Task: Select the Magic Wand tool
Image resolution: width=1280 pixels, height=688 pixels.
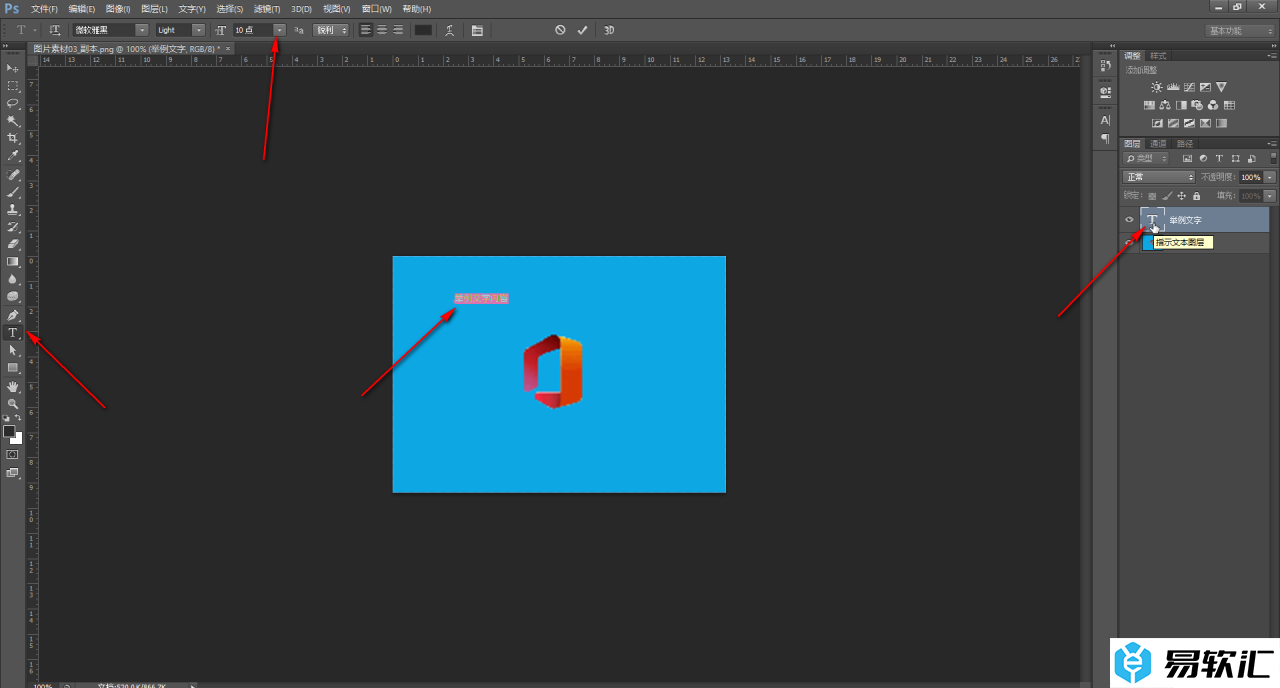Action: [13, 121]
